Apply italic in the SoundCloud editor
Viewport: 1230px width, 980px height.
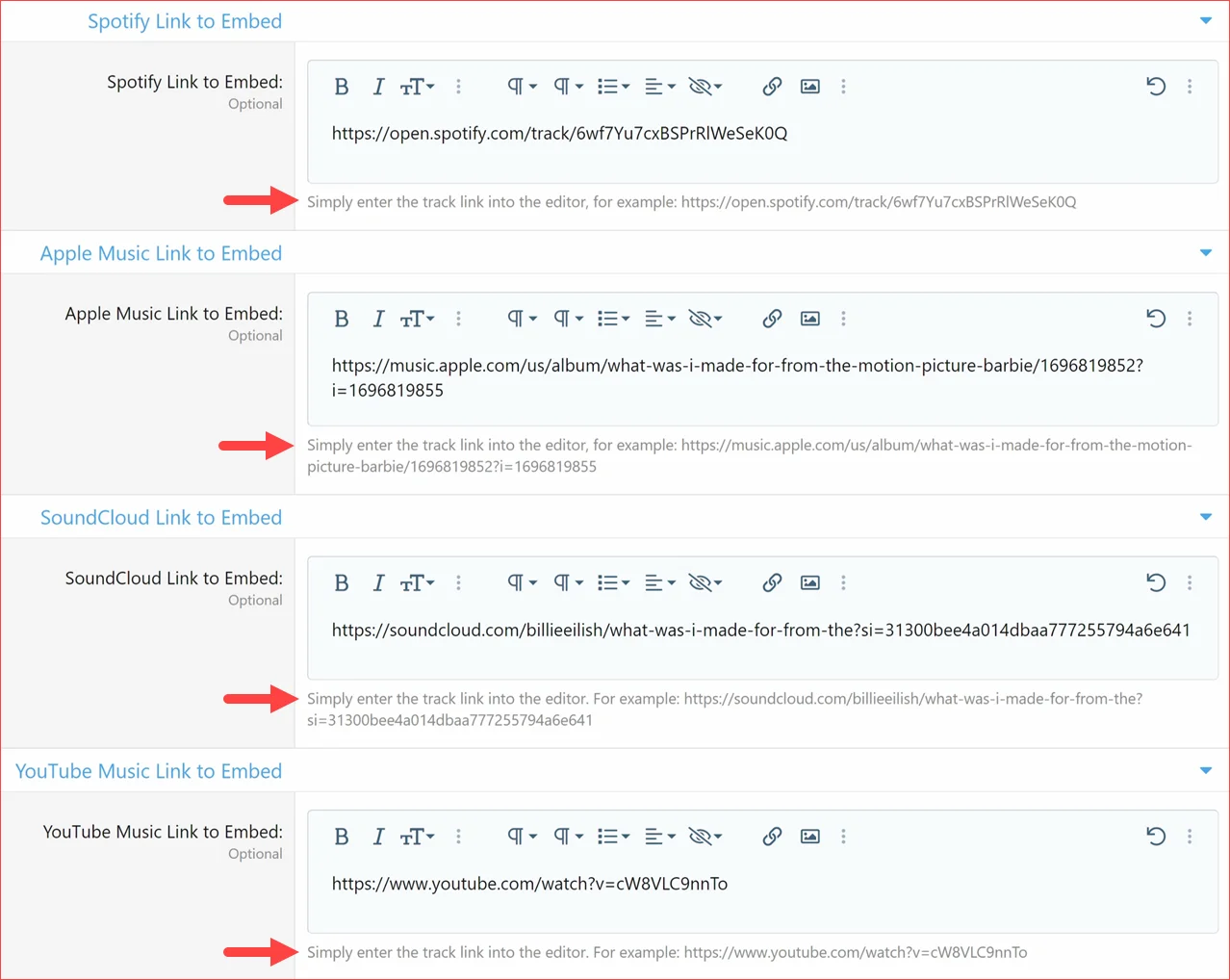[378, 582]
